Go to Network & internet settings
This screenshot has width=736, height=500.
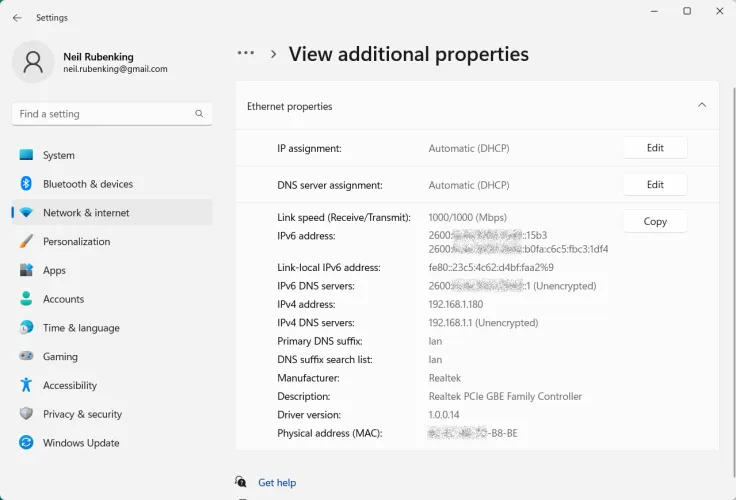point(86,213)
